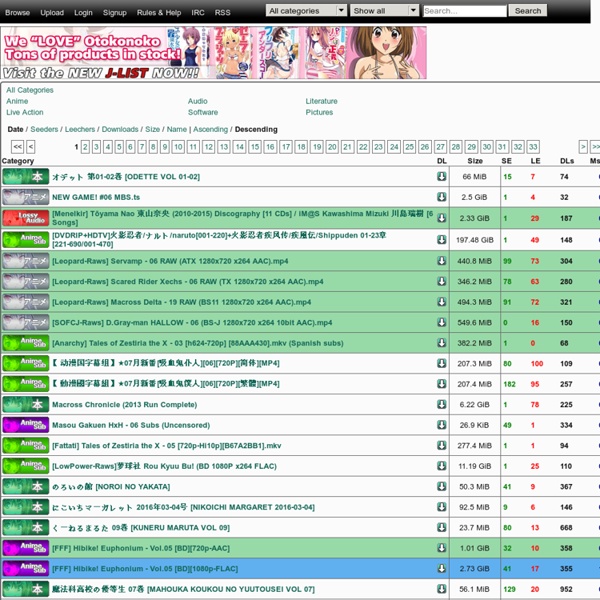
Task: Open the Signup page
Action: tap(115, 13)
